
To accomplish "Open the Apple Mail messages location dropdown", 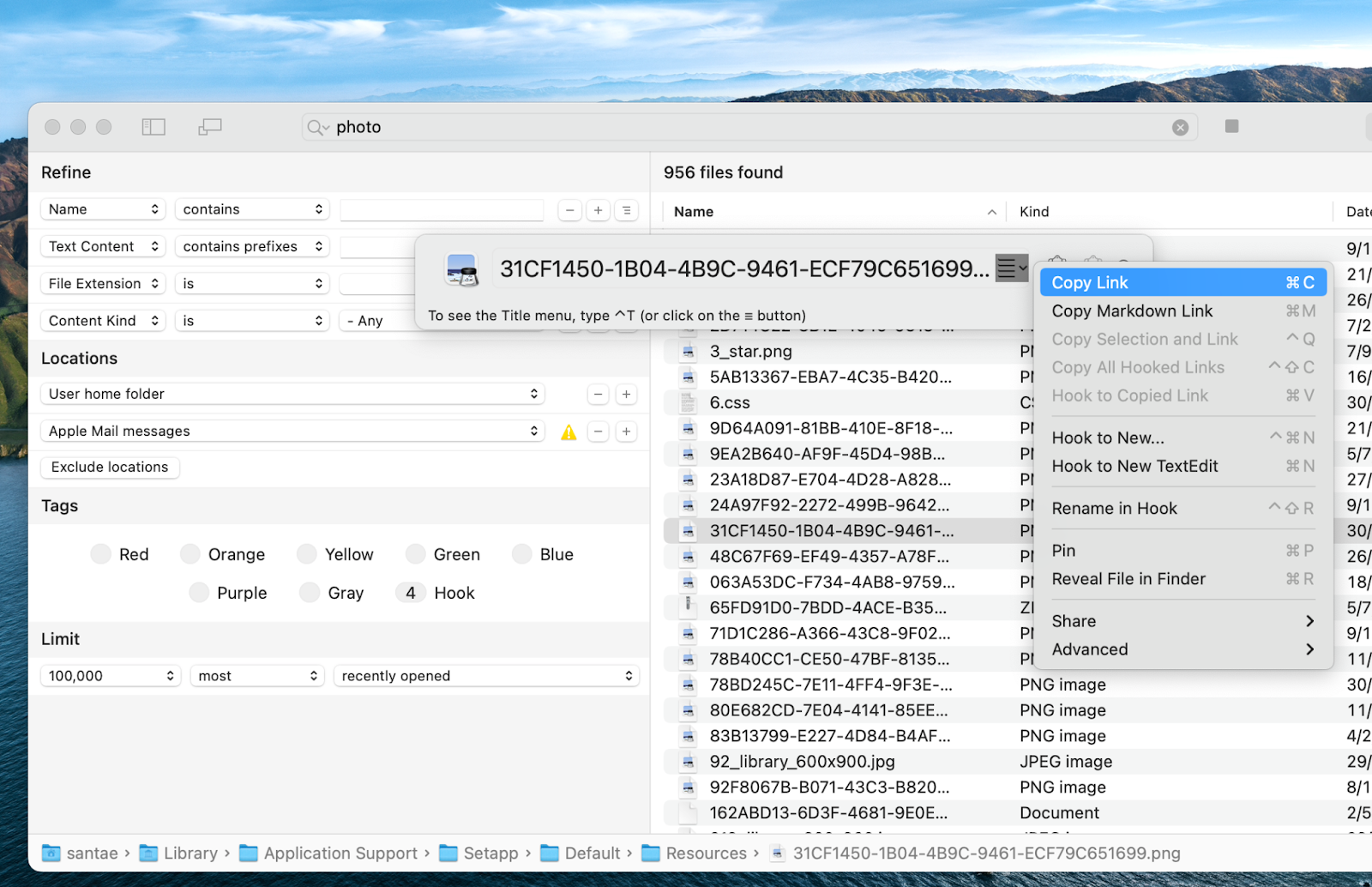I will 292,431.
